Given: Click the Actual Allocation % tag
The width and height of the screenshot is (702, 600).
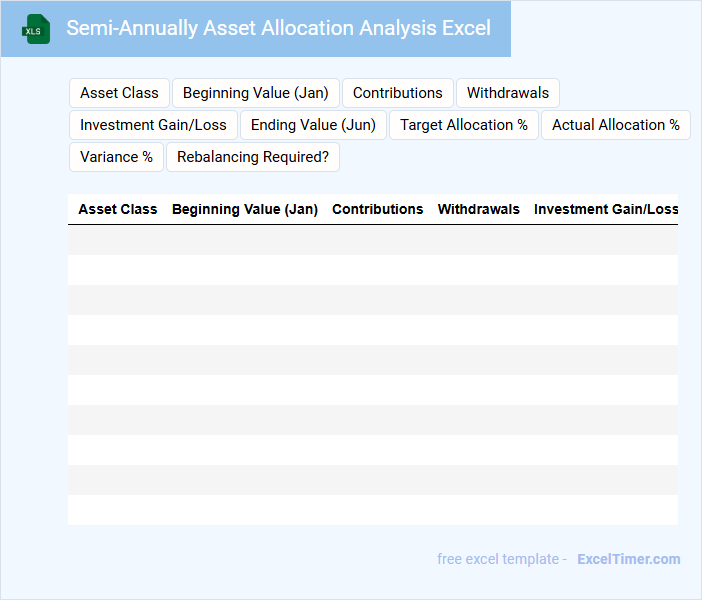Looking at the screenshot, I should coord(616,125).
